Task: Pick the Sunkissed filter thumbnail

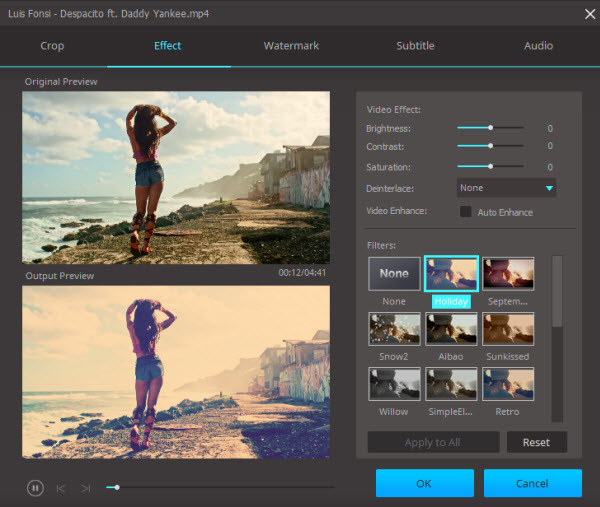Action: tap(508, 329)
